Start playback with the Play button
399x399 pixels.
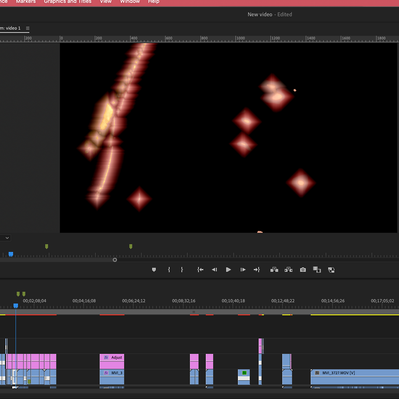[x=228, y=270]
